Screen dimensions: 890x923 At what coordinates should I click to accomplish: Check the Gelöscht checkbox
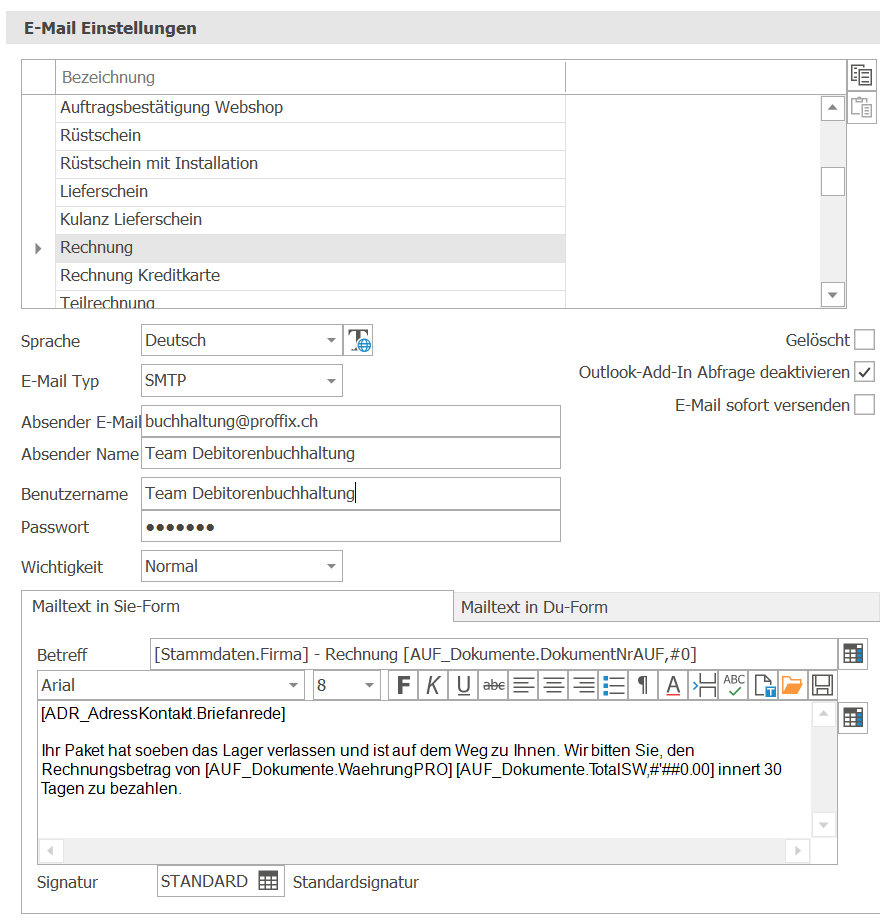(864, 340)
